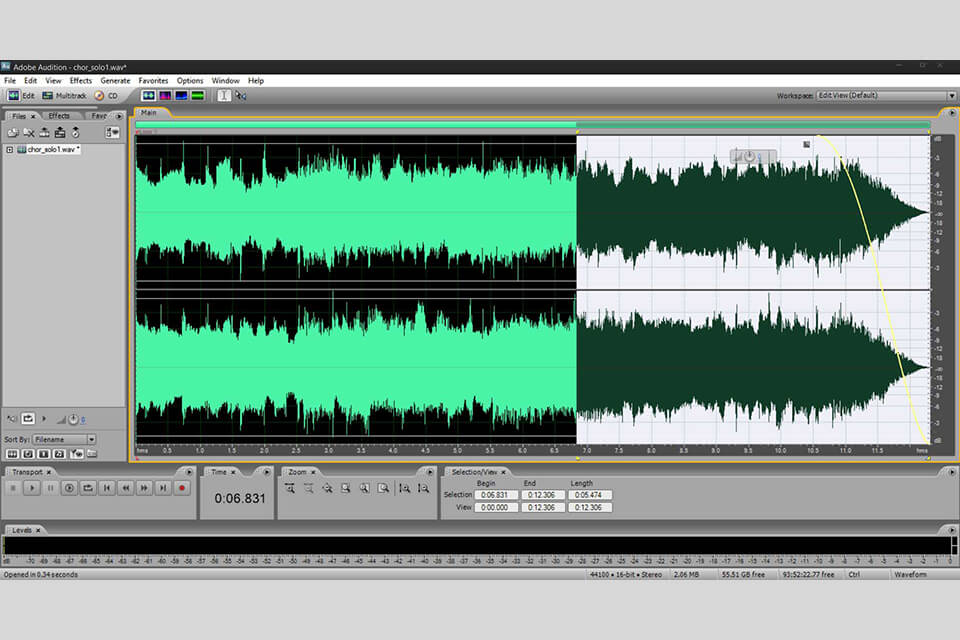Open the Sort By Filename dropdown
Screen dimensions: 960x640
(x=64, y=439)
